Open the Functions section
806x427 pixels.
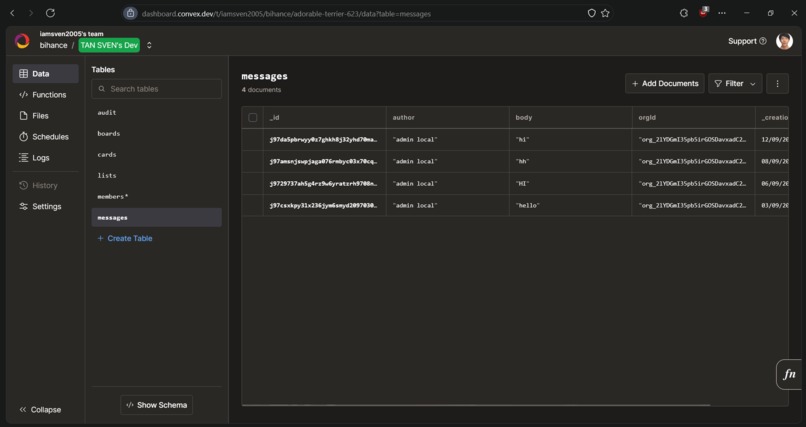click(45, 95)
